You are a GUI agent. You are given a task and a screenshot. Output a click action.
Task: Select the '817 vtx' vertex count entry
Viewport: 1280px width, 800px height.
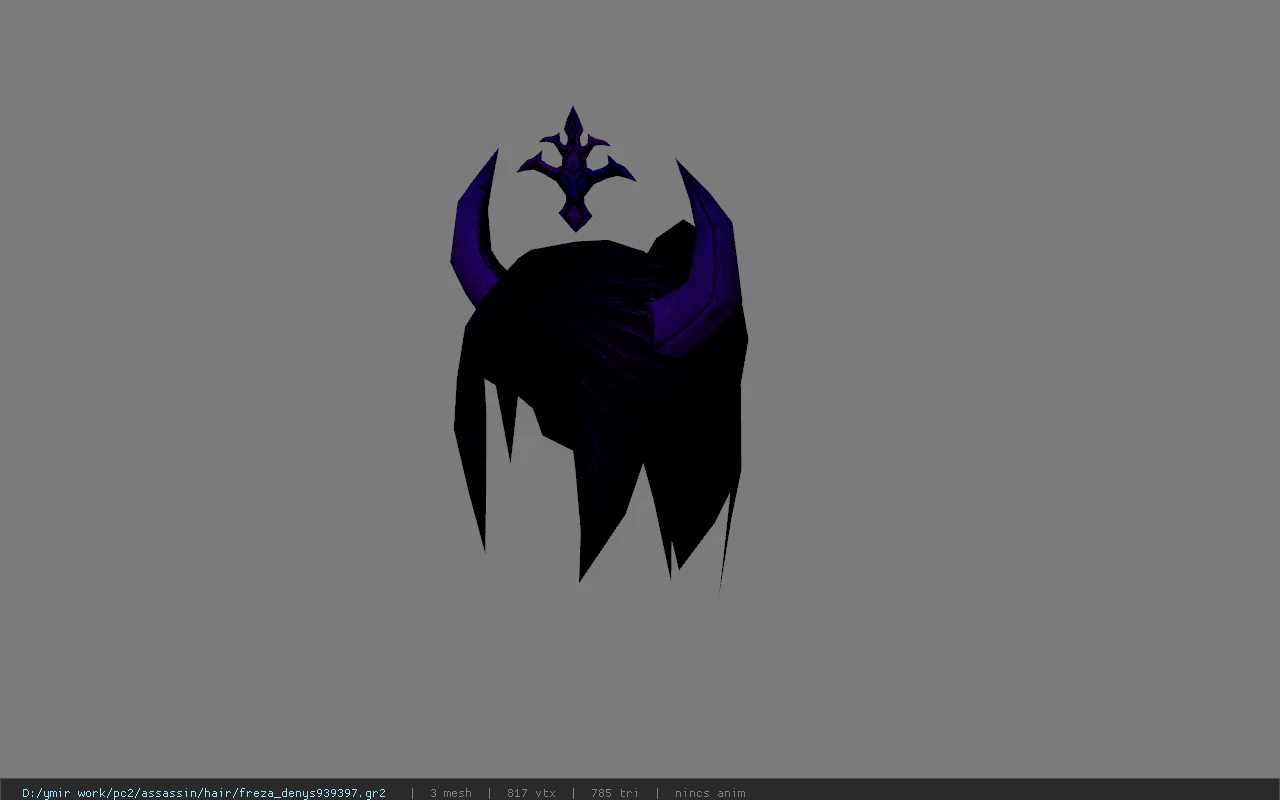[x=531, y=793]
